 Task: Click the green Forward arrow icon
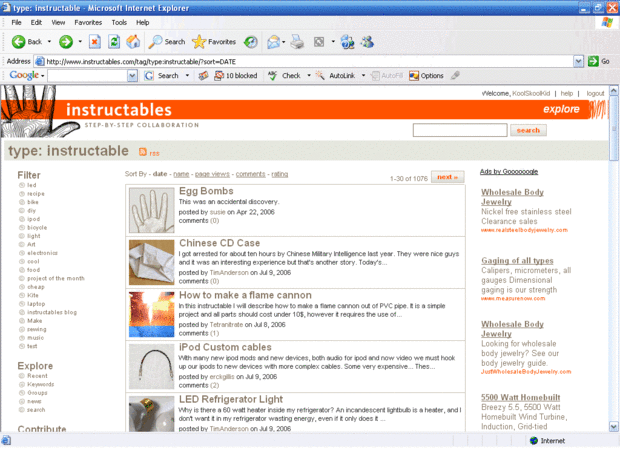pyautogui.click(x=66, y=42)
